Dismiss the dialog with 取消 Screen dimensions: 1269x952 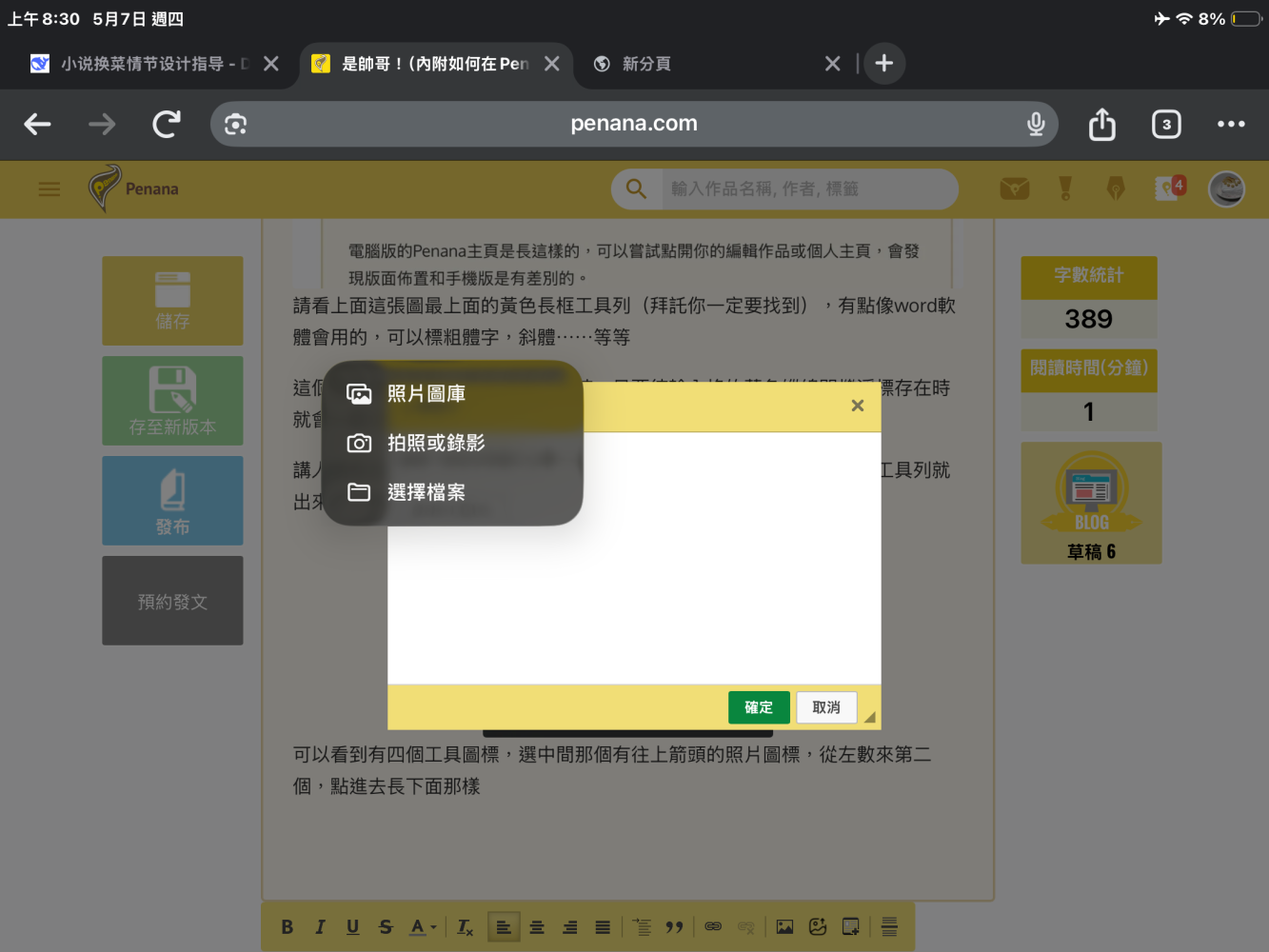tap(826, 707)
